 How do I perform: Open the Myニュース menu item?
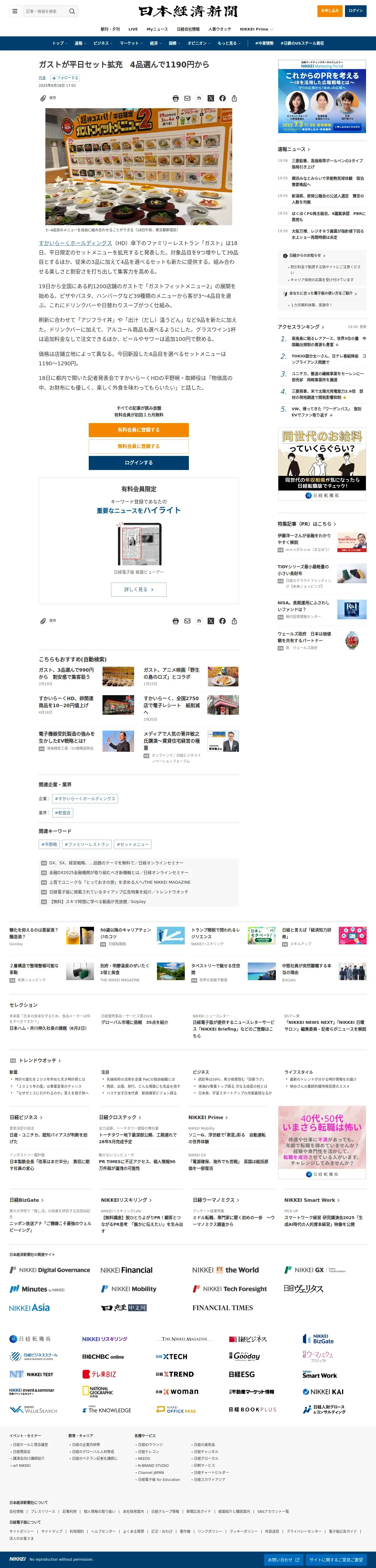[x=157, y=29]
